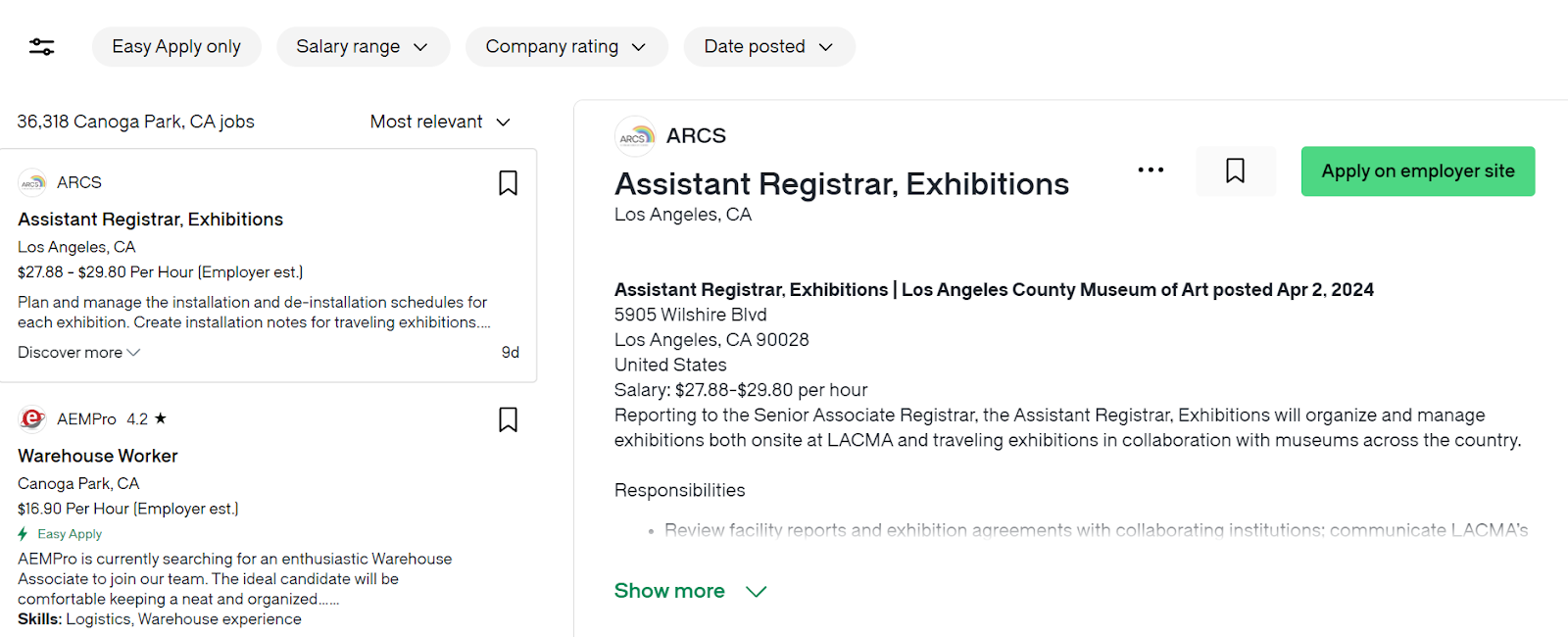1568x637 pixels.
Task: Expand Discover more on ARCS listing
Action: pyautogui.click(x=78, y=352)
